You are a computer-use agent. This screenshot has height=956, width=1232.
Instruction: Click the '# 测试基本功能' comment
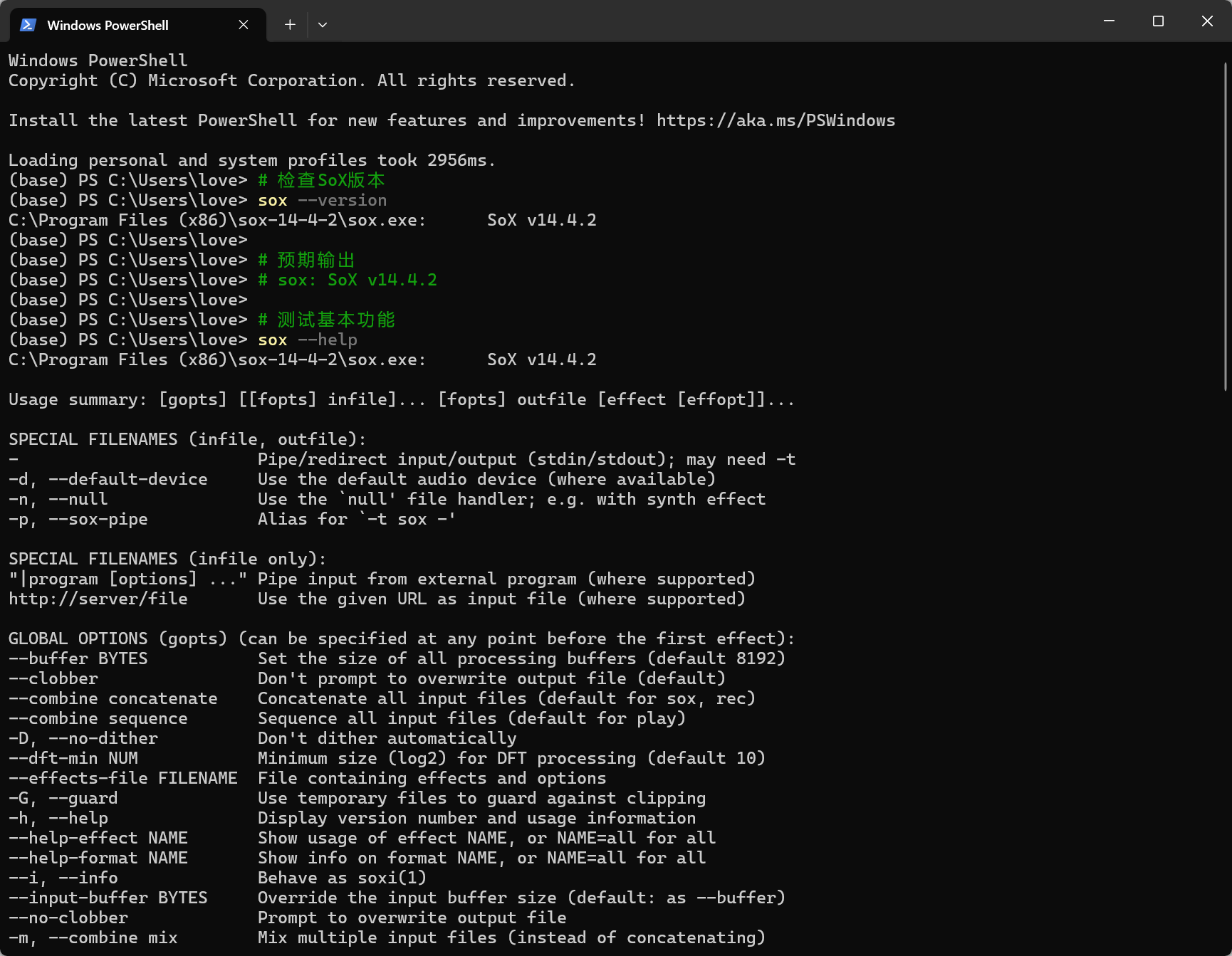(326, 320)
